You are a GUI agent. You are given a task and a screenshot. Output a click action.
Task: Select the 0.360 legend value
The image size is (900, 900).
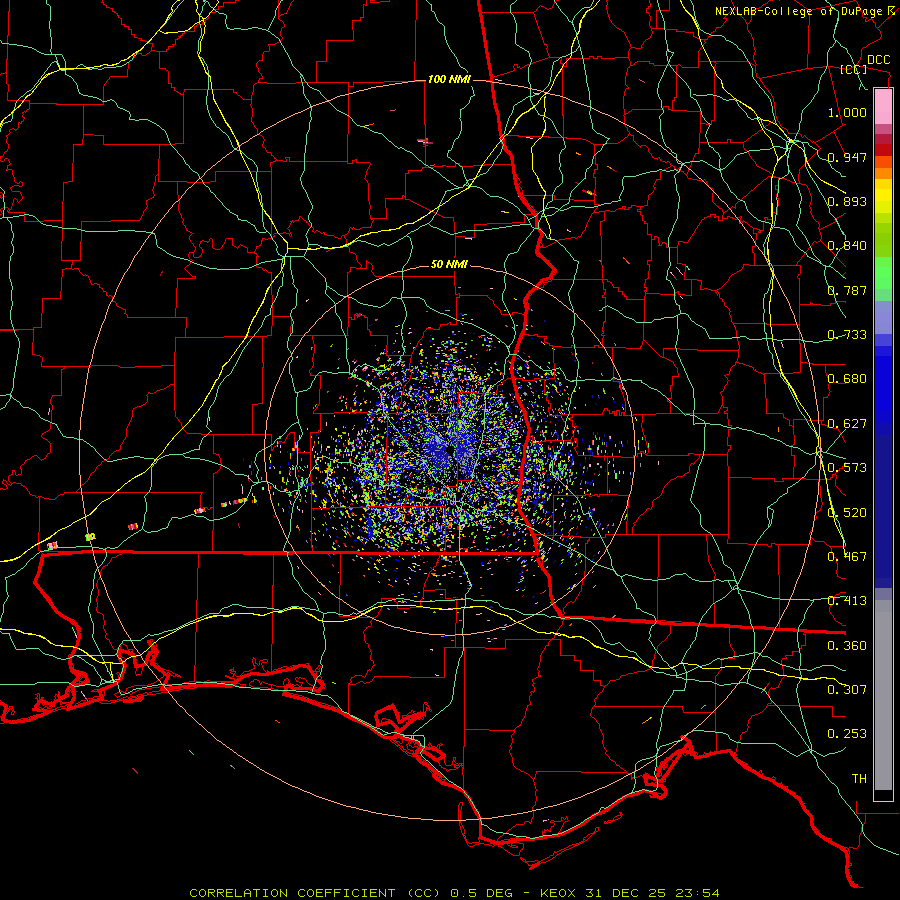pyautogui.click(x=847, y=646)
